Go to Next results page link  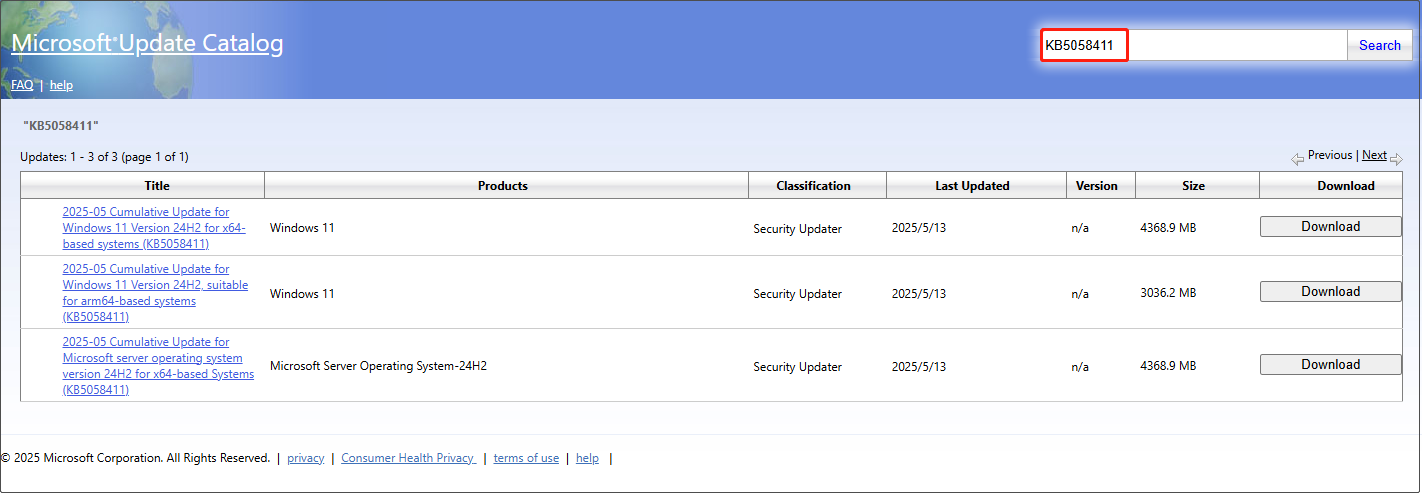click(1374, 155)
